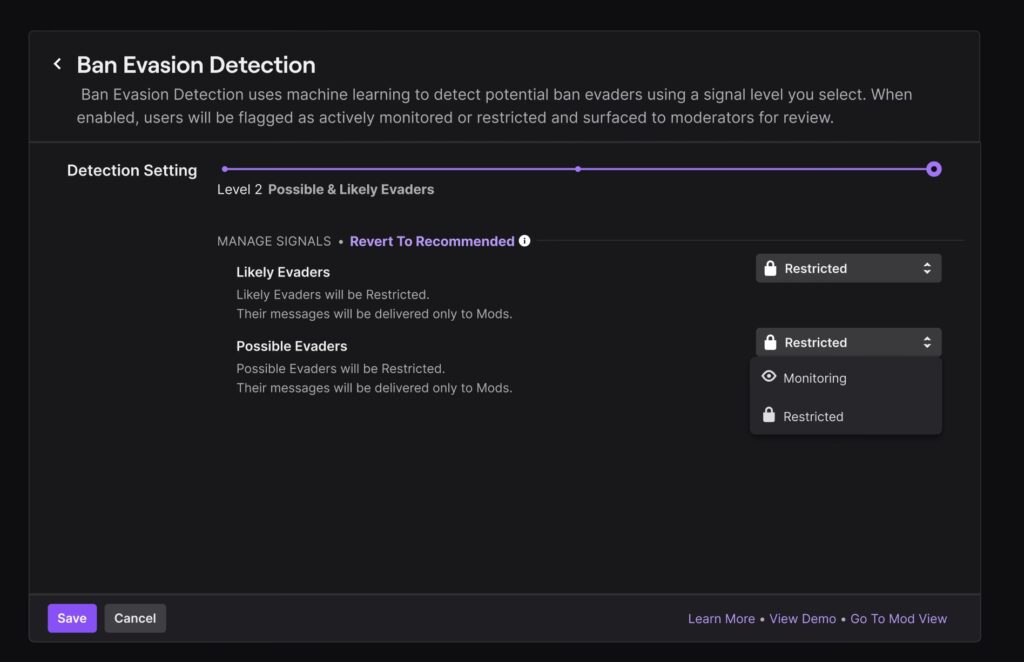Set detection slider to the middle stop

[x=578, y=169]
